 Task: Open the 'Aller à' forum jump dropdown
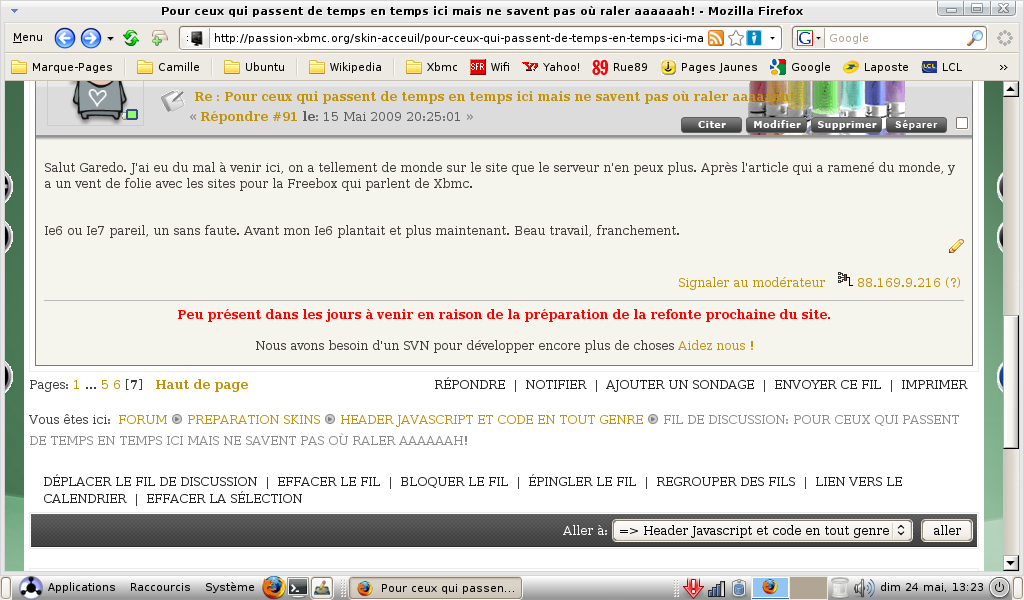761,531
